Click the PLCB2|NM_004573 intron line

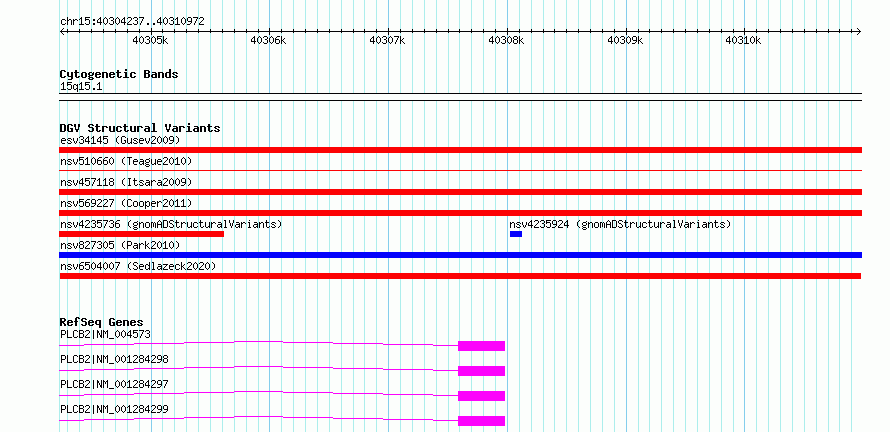pos(259,343)
